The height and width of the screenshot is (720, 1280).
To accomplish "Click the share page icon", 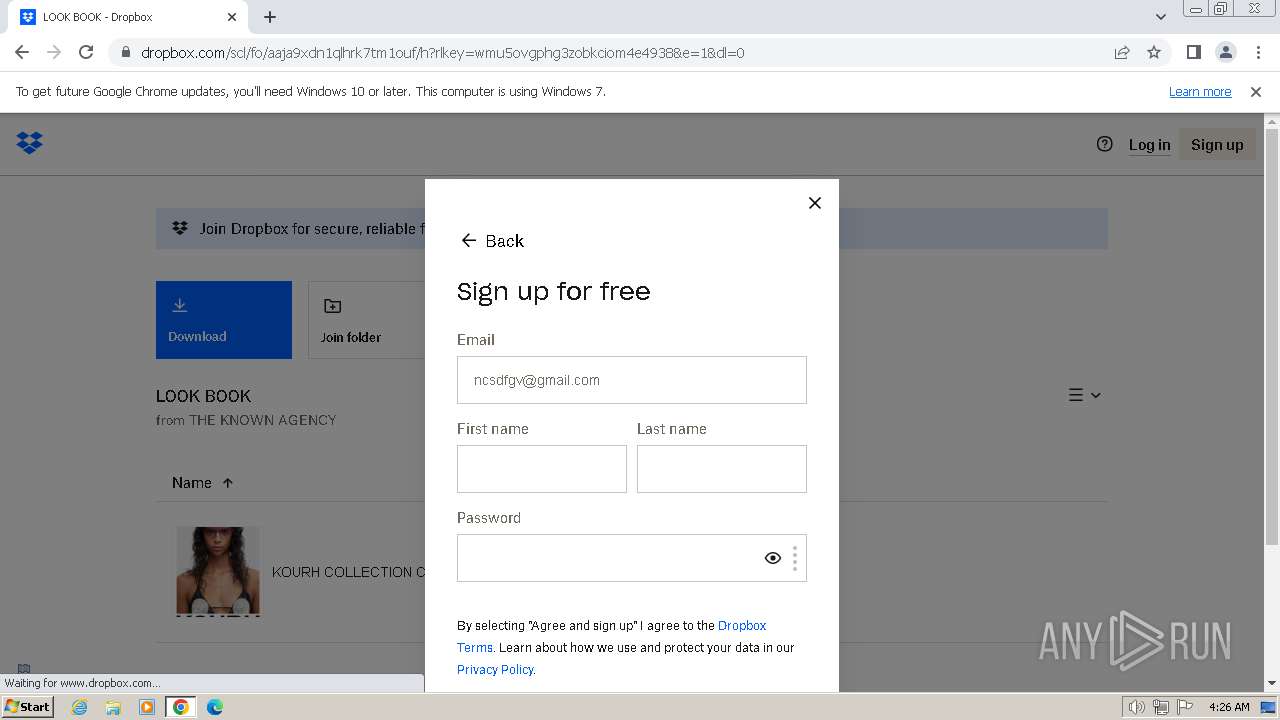I will click(1122, 52).
